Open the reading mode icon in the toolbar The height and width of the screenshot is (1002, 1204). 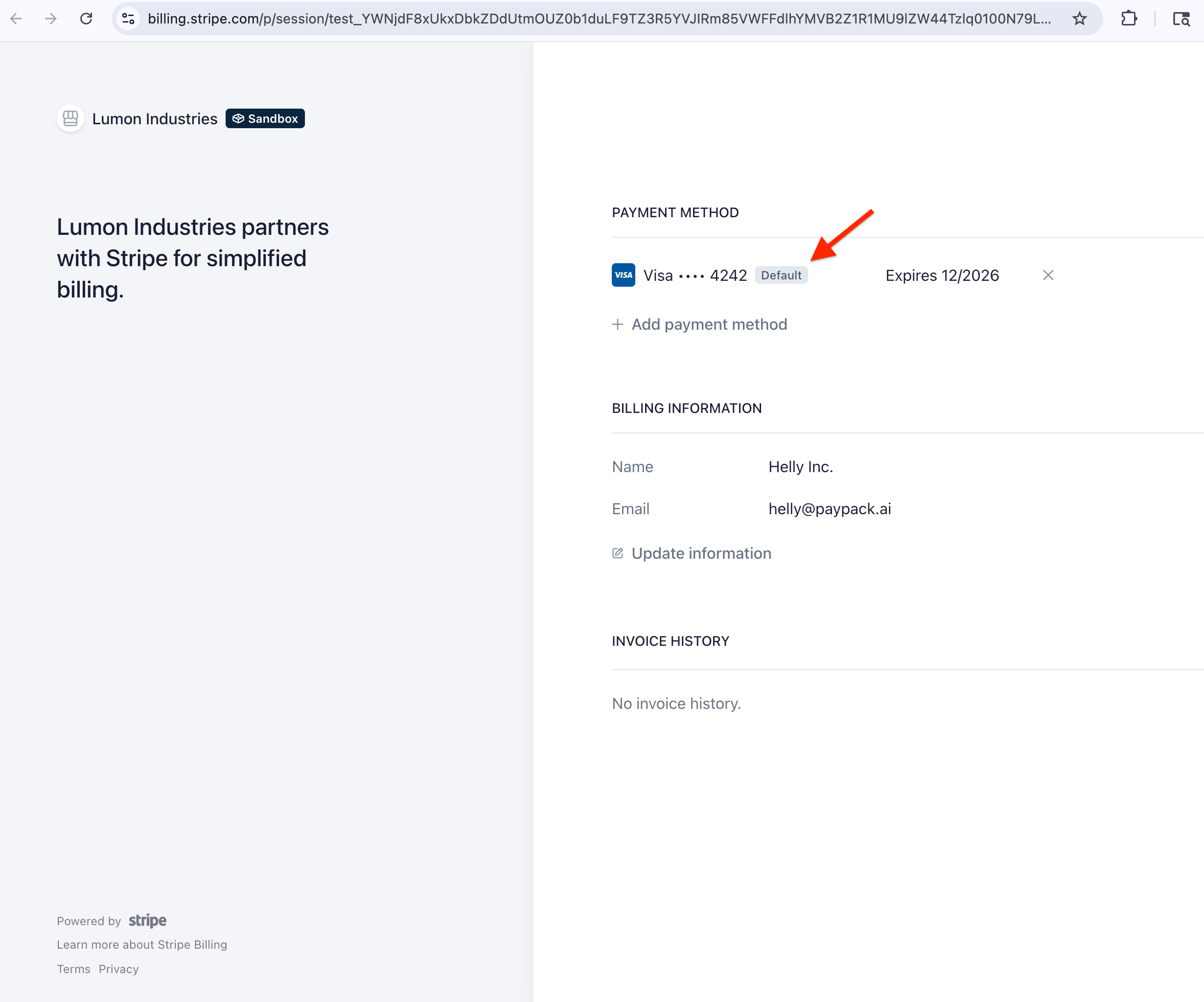(x=1181, y=19)
